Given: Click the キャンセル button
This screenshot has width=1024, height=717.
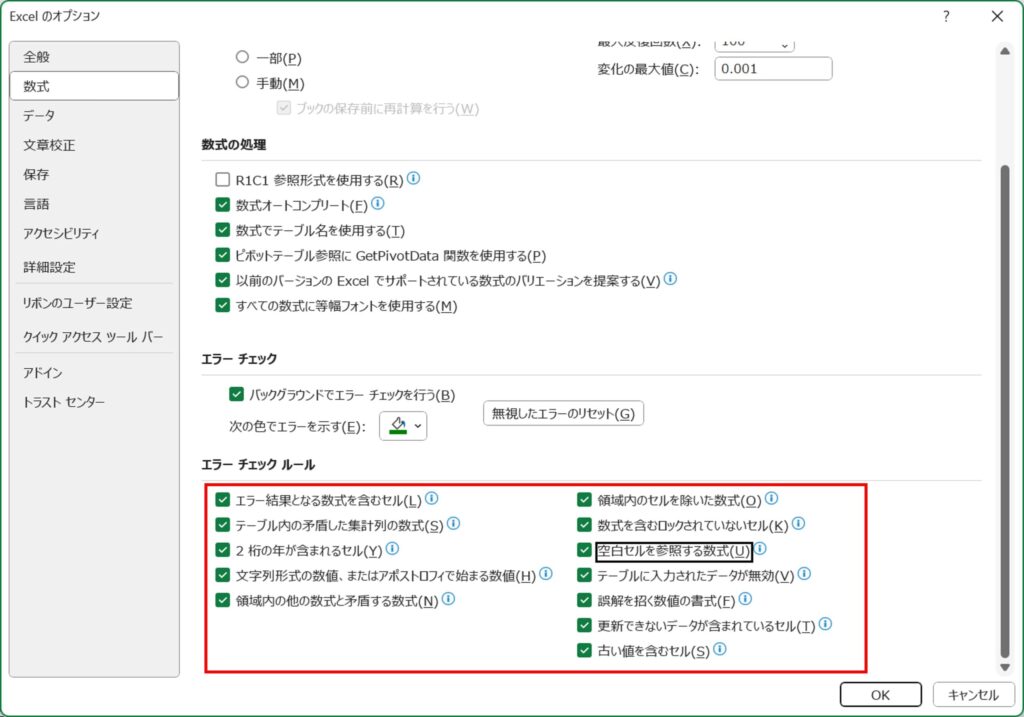Looking at the screenshot, I should 973,695.
